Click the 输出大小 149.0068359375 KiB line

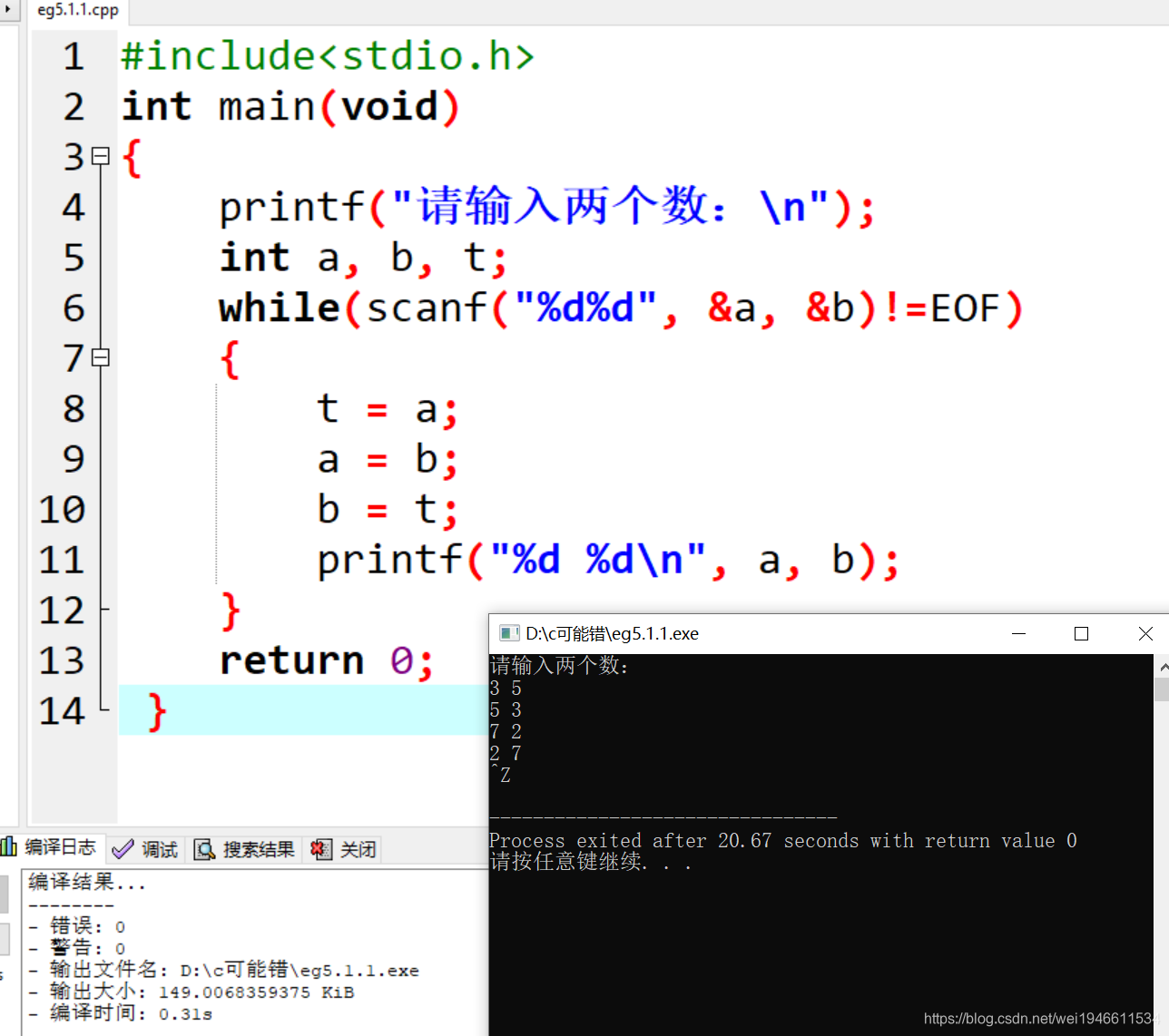point(191,992)
